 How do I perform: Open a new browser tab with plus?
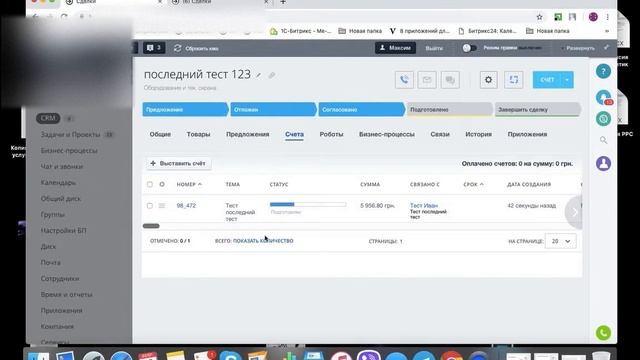[x=283, y=2]
